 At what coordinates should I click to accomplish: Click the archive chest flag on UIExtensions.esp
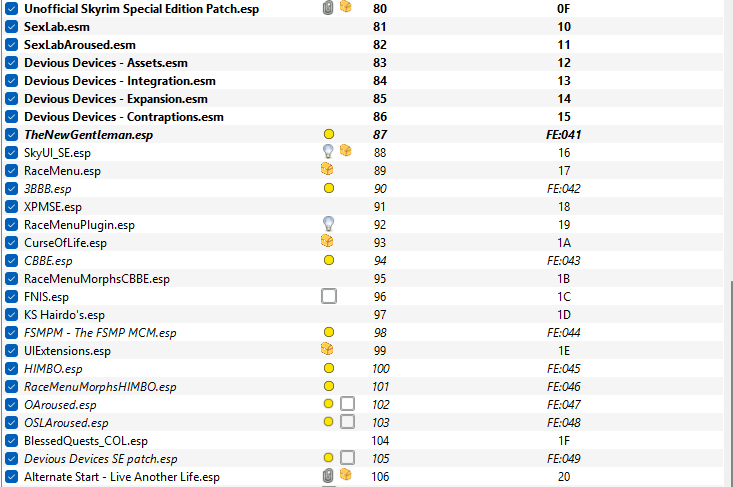[327, 349]
